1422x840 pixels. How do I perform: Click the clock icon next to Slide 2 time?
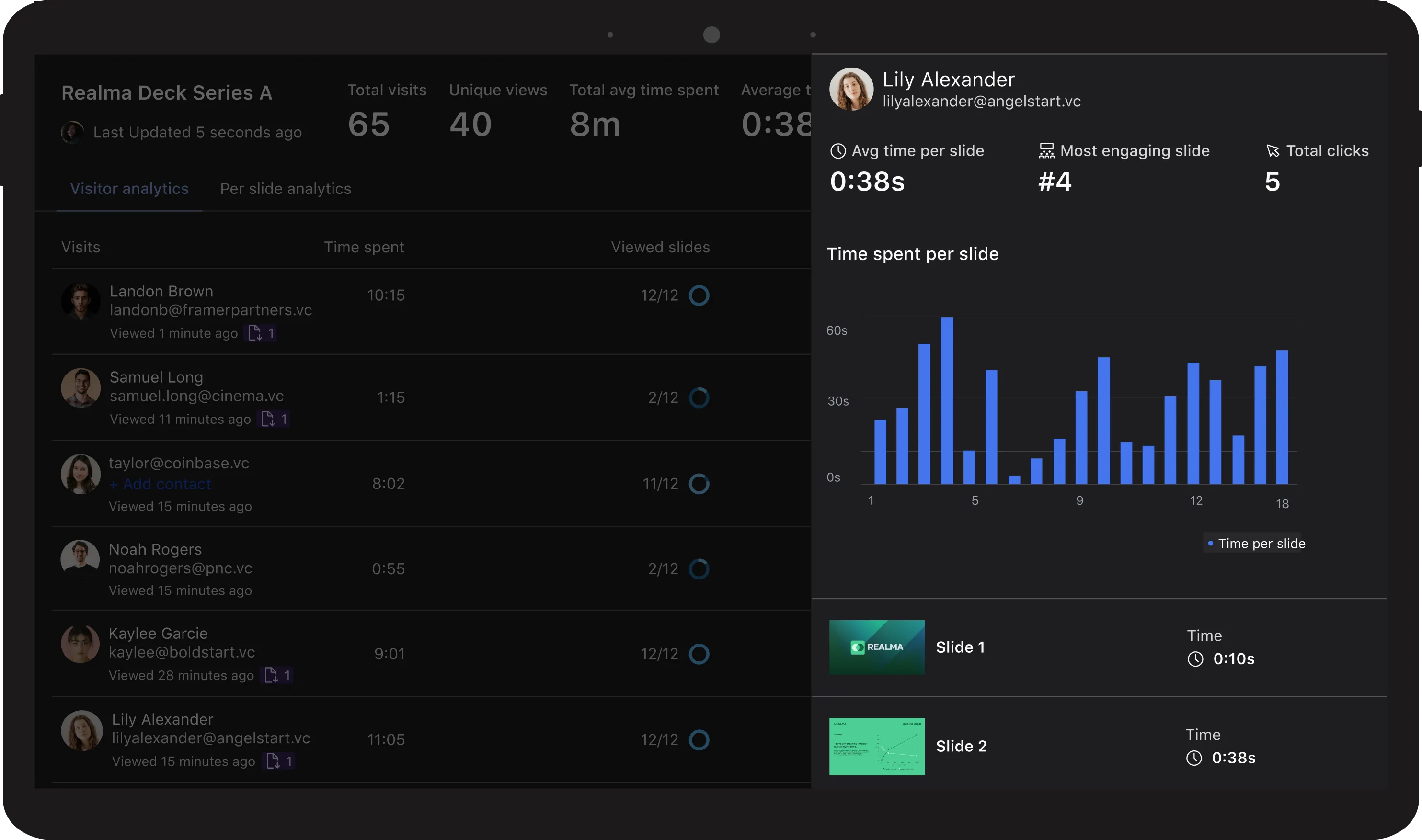click(x=1194, y=758)
